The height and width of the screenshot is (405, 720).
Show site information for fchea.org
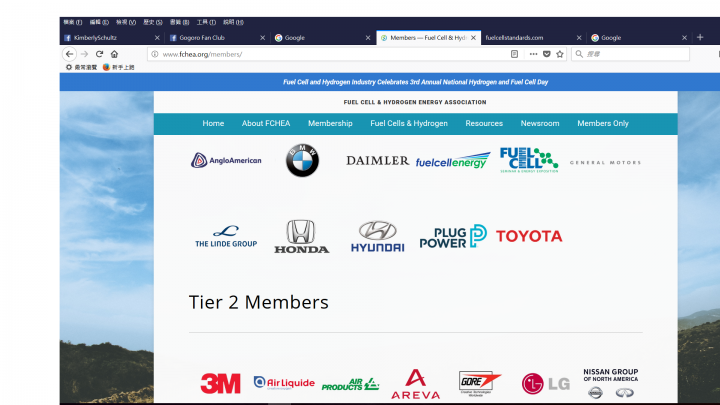[x=155, y=54]
